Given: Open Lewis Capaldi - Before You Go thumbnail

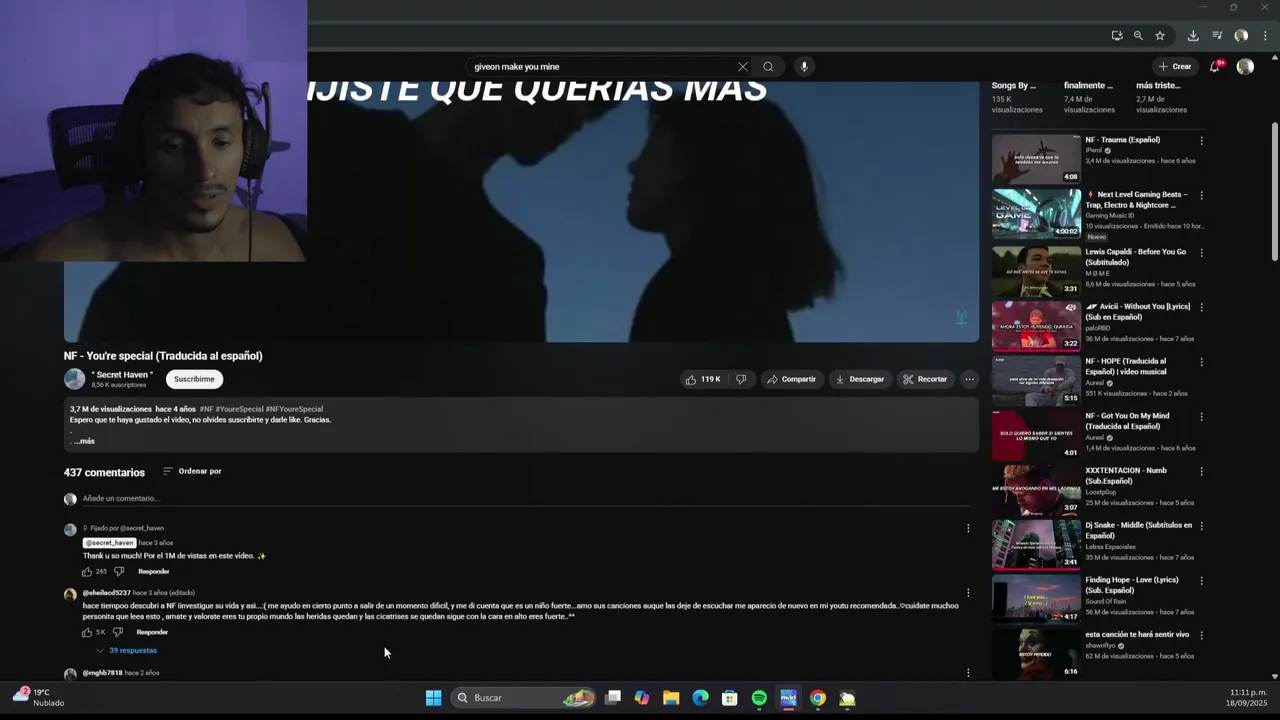Looking at the screenshot, I should pos(1036,270).
